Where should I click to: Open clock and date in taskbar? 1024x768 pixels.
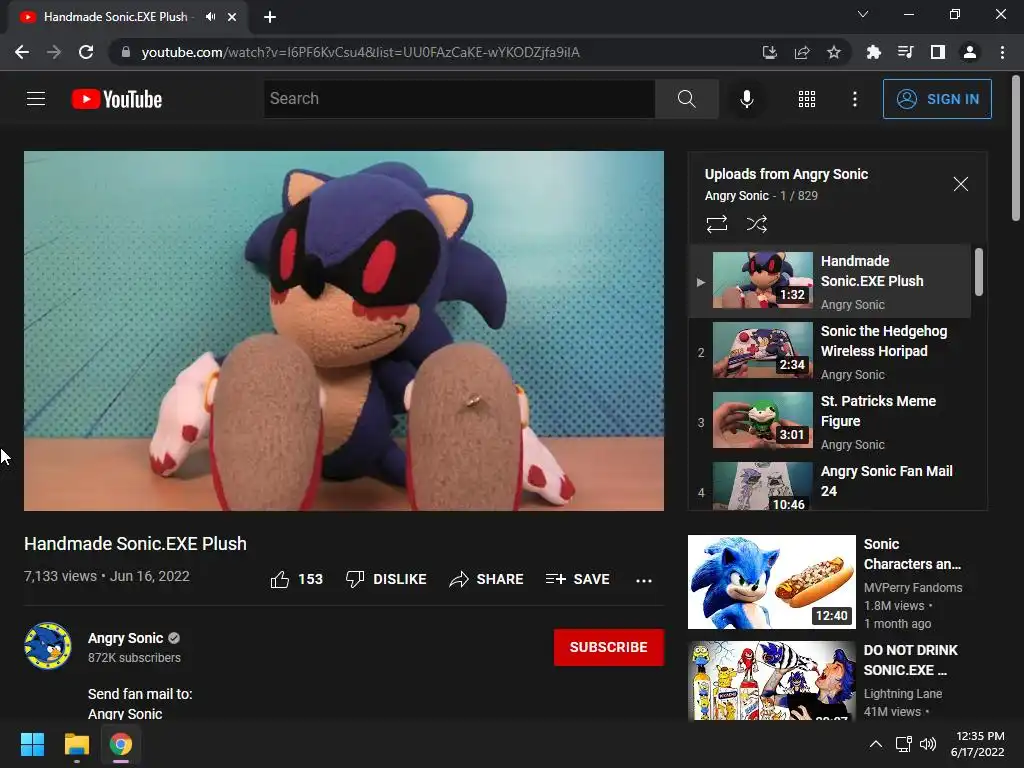(x=978, y=744)
